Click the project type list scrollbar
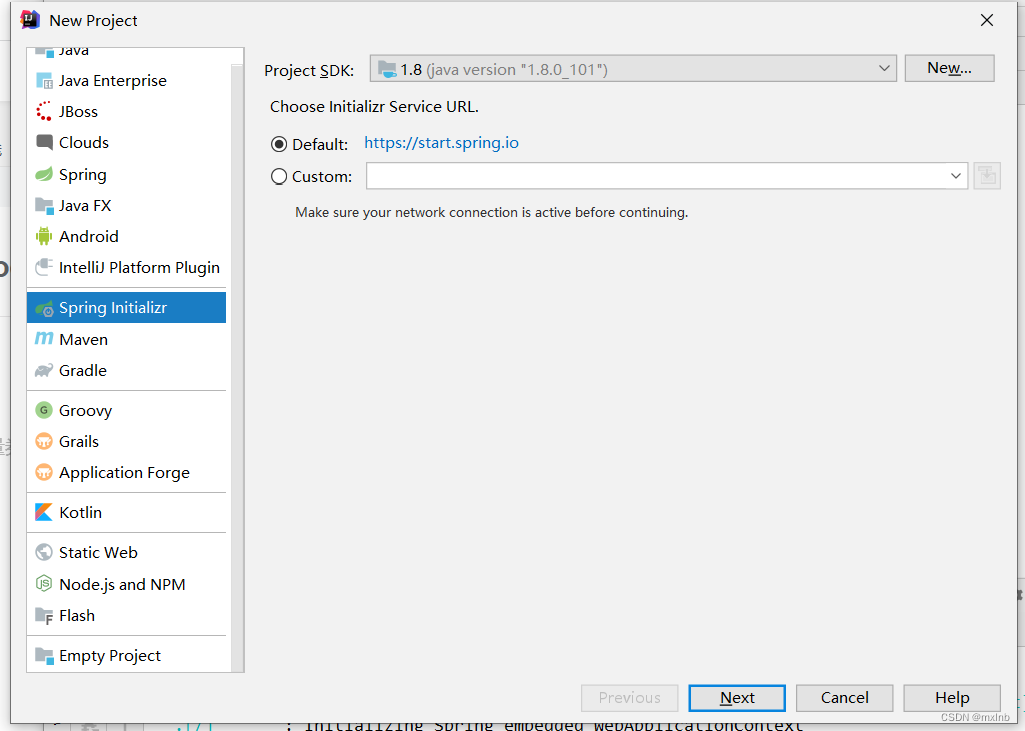The width and height of the screenshot is (1025, 731). 237,366
